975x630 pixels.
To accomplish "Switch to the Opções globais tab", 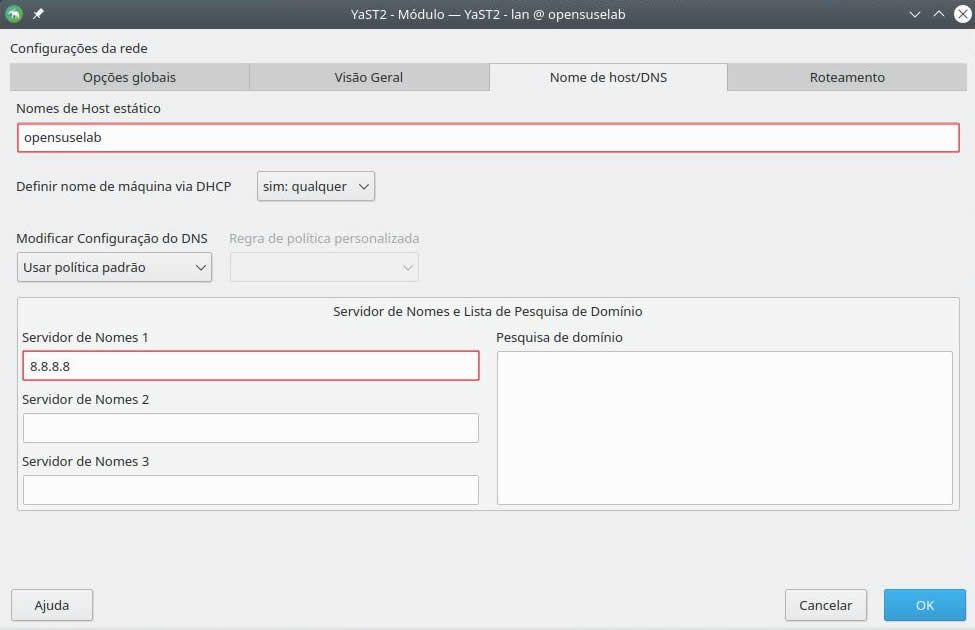I will [129, 77].
